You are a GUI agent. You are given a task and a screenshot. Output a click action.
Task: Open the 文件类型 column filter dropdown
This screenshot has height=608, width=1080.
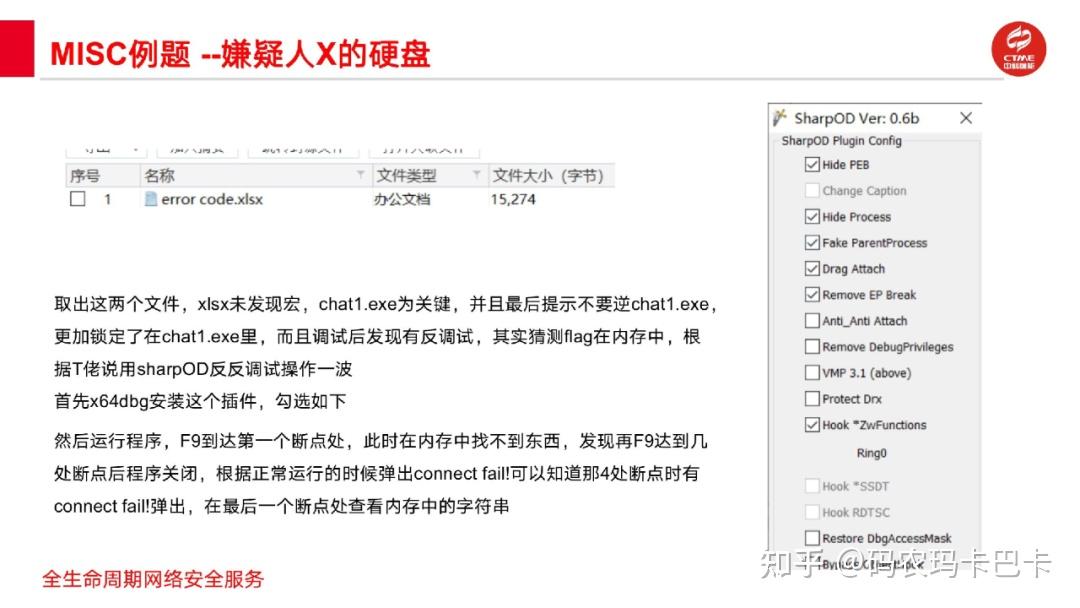[477, 174]
